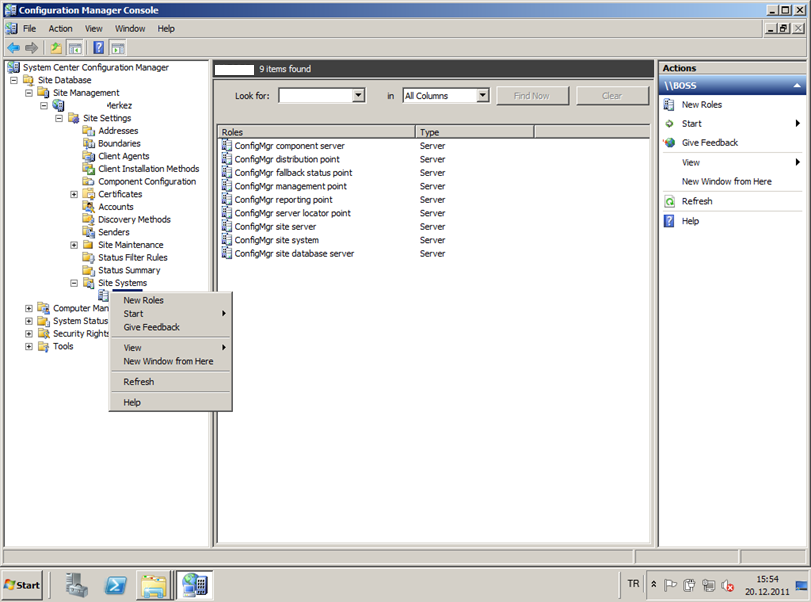Sort the list by the Roles column header

(x=317, y=132)
